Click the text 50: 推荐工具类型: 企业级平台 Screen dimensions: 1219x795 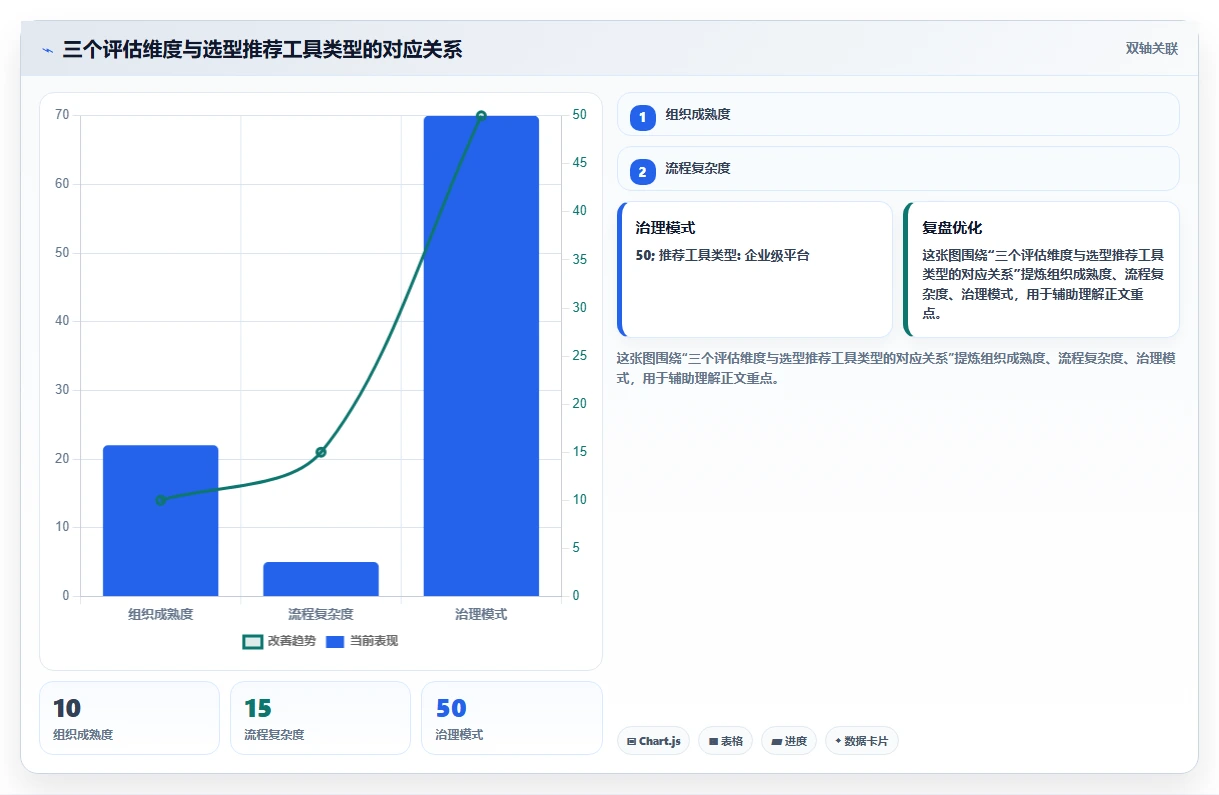click(x=722, y=255)
